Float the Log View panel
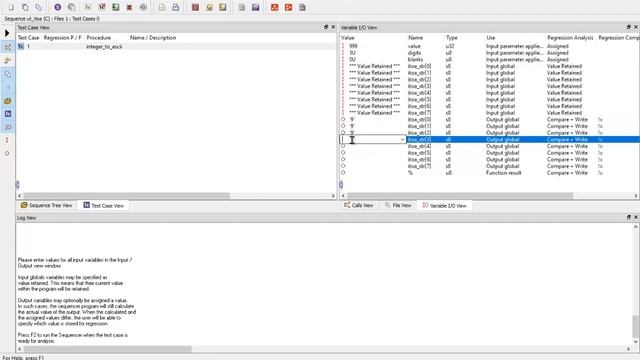This screenshot has width=640, height=360. [629, 218]
